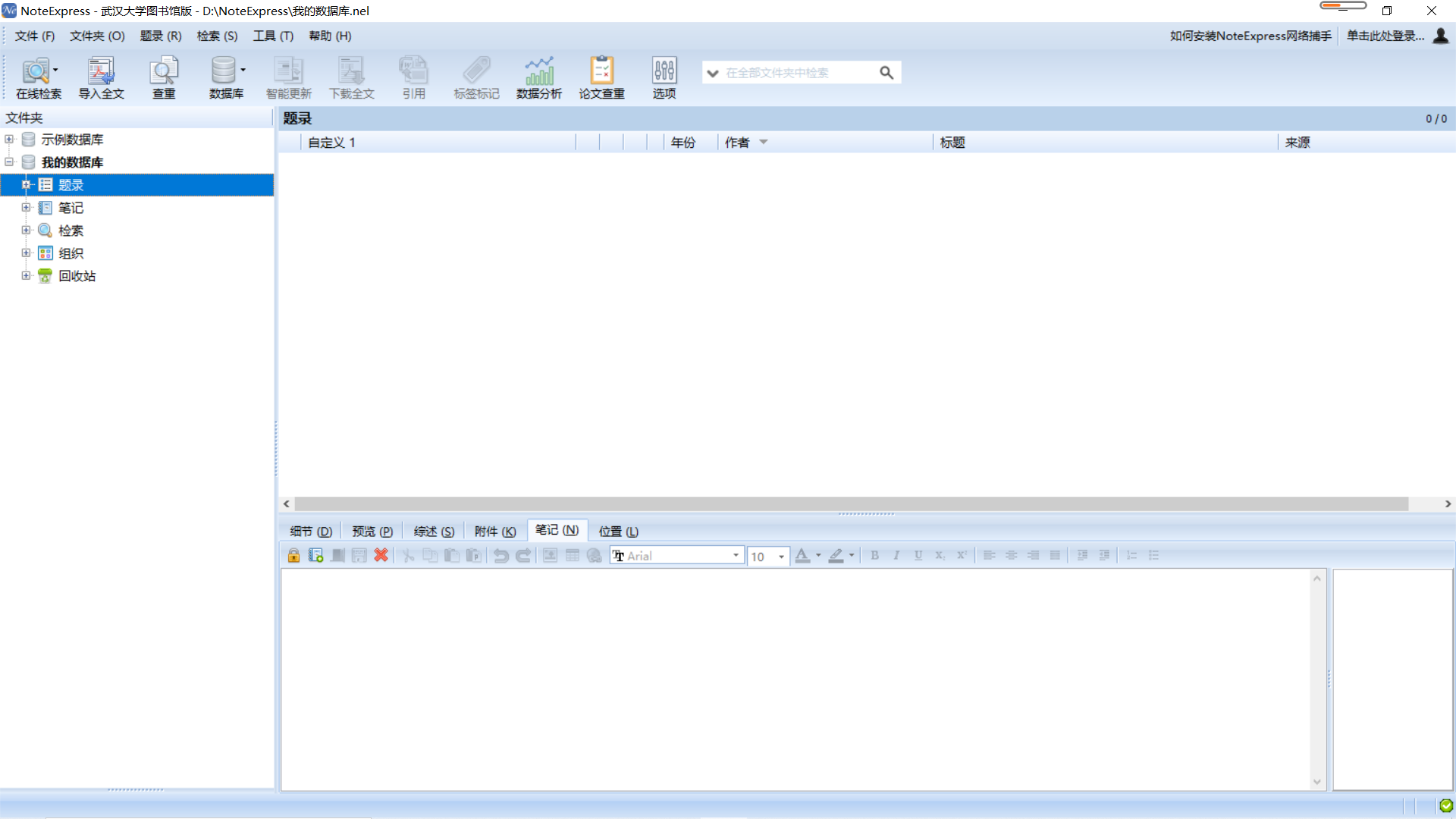
Task: Click the undo arrow in note toolbar
Action: (501, 555)
